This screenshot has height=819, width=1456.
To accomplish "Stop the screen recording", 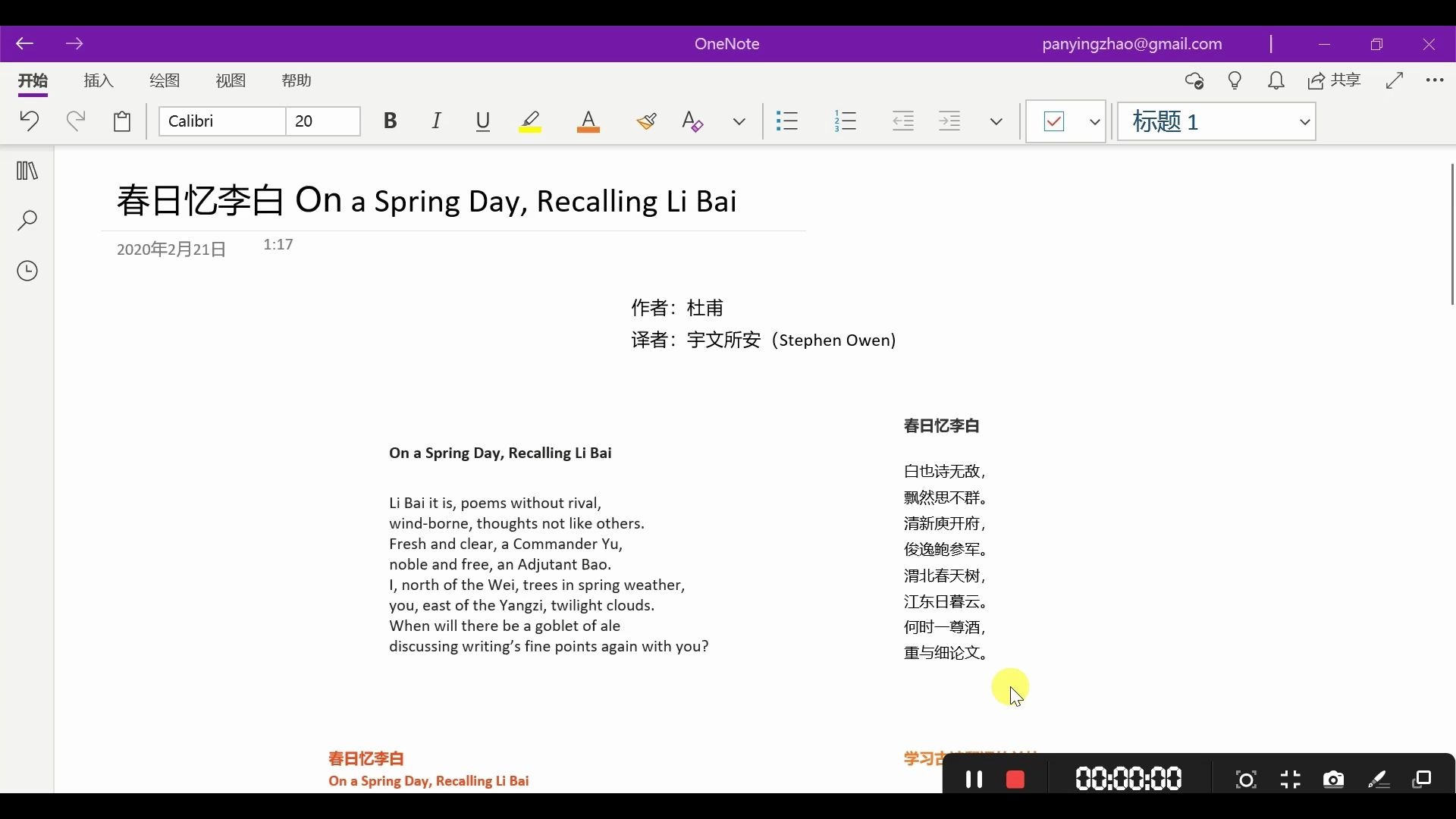I will 1015,780.
